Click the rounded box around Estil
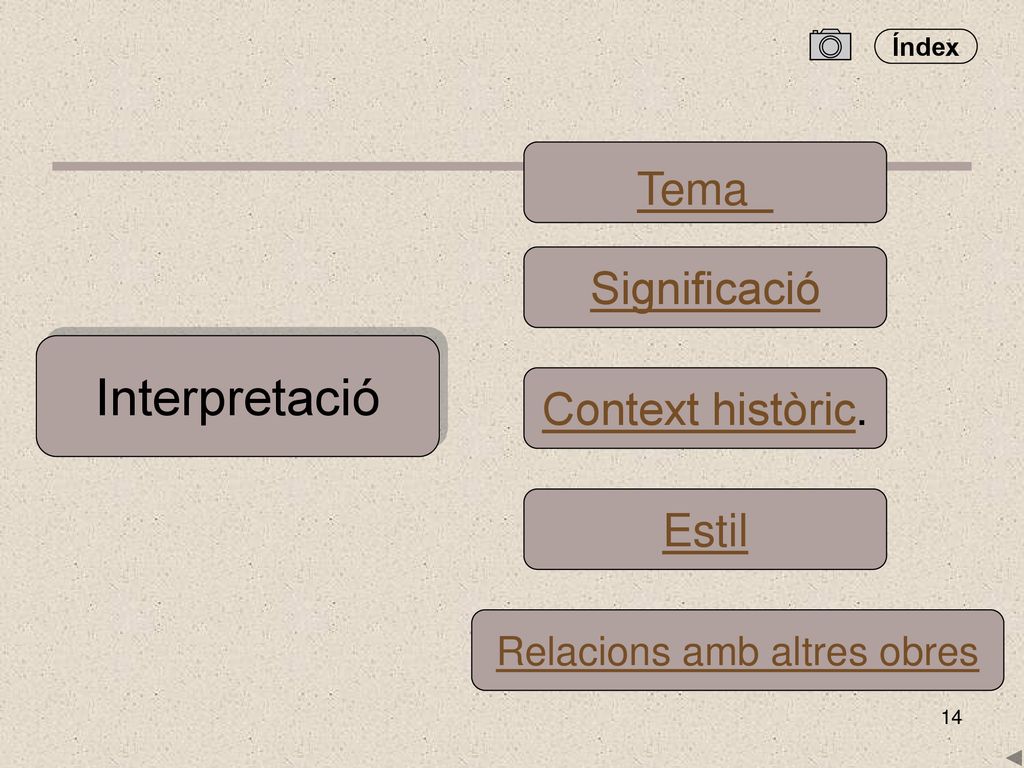1024x768 pixels. point(705,529)
